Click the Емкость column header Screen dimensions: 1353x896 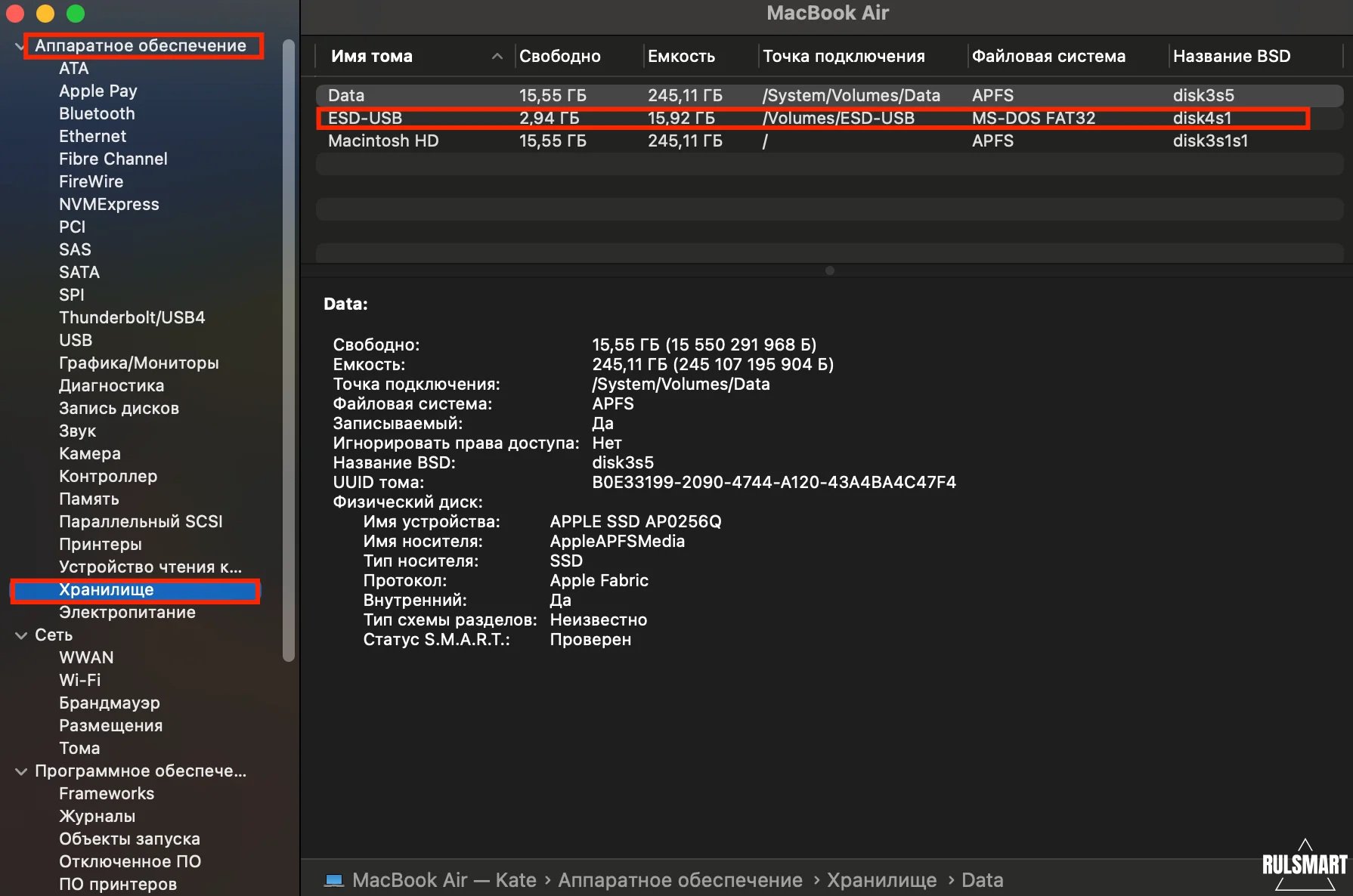tap(681, 57)
